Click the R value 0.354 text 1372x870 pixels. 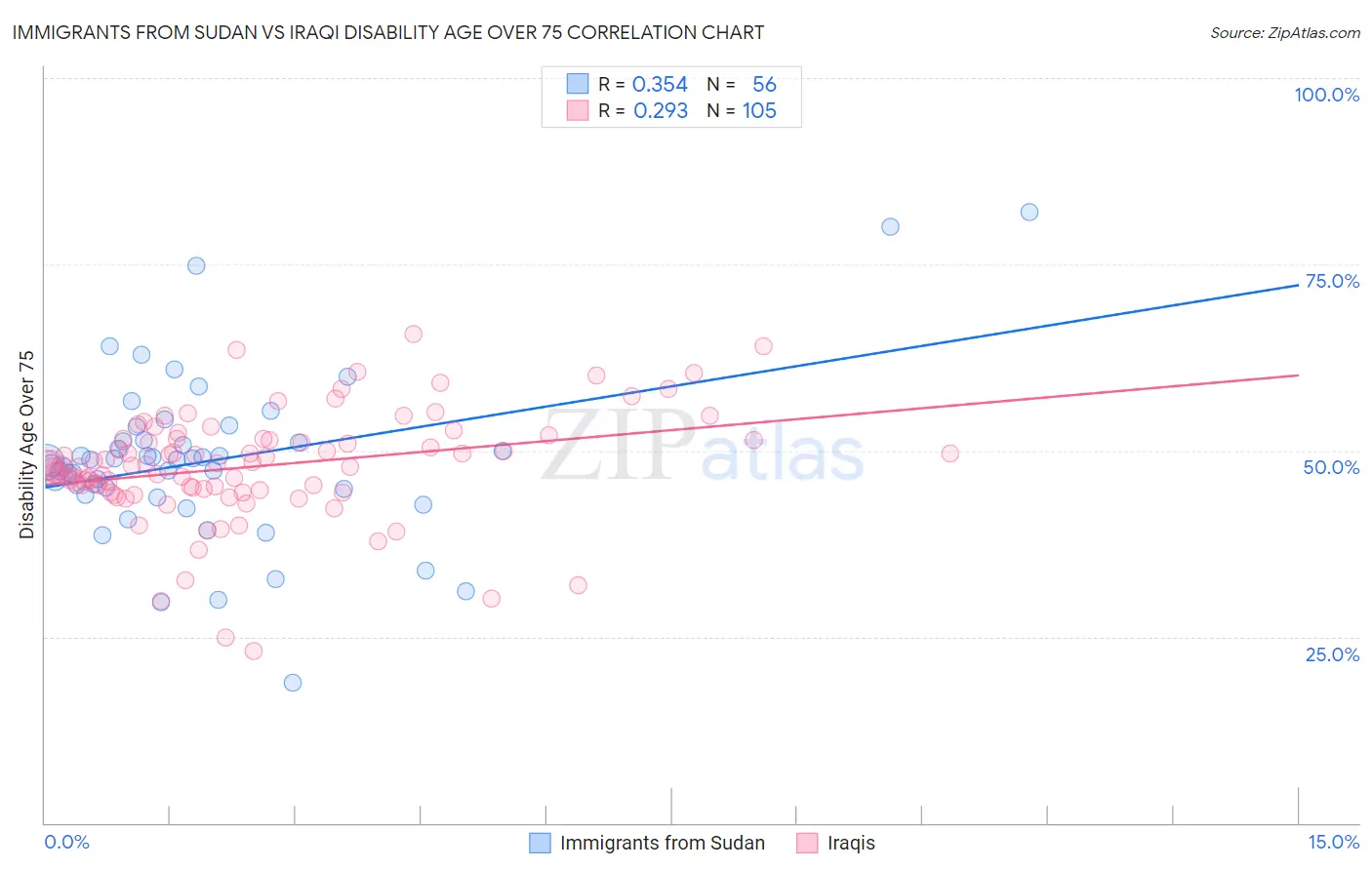click(661, 84)
